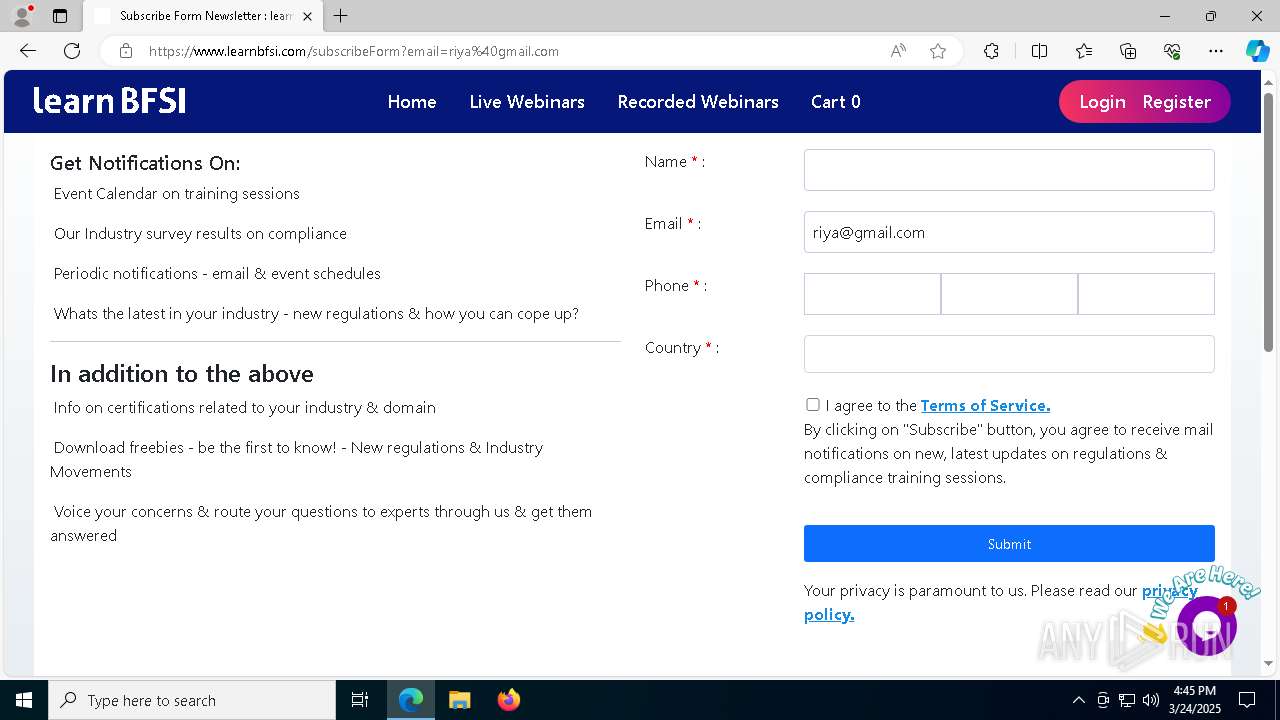This screenshot has width=1280, height=720.
Task: Click 'Info on certifications related to your industry' text
Action: click(x=245, y=407)
